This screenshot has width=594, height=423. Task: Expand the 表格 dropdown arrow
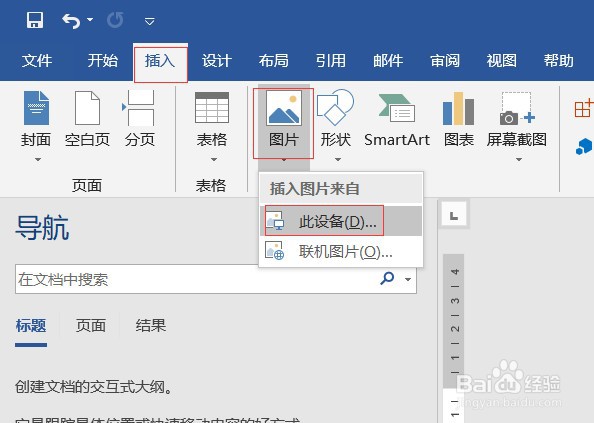tap(214, 159)
